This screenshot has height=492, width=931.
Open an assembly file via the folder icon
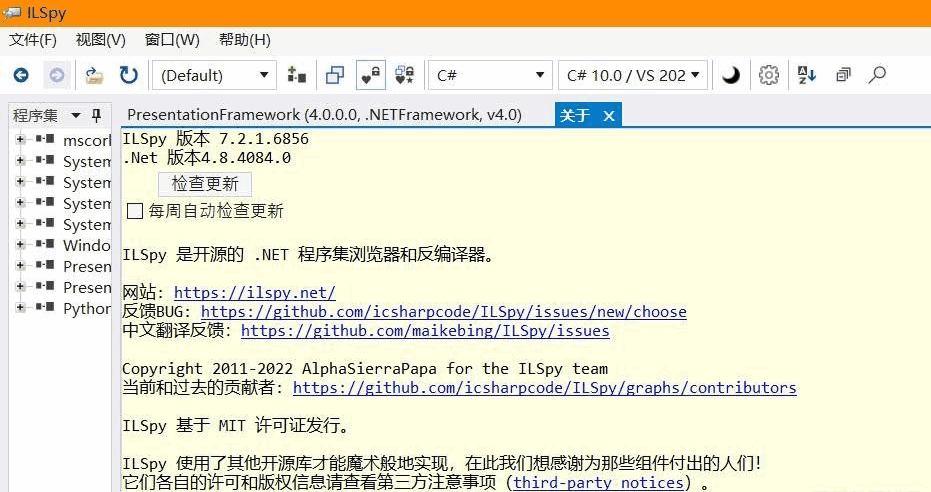coord(94,75)
